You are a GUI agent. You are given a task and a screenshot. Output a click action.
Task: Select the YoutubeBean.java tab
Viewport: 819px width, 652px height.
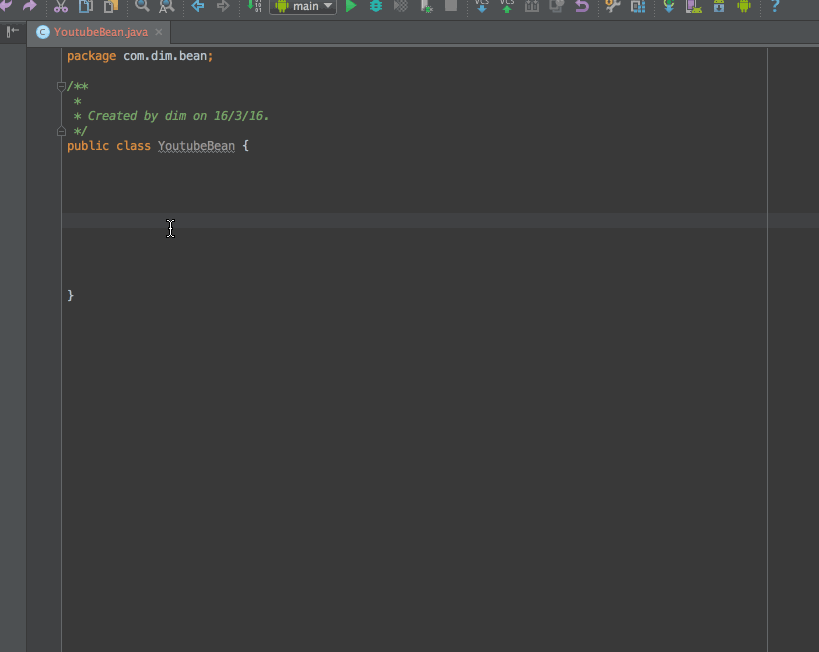click(x=98, y=32)
